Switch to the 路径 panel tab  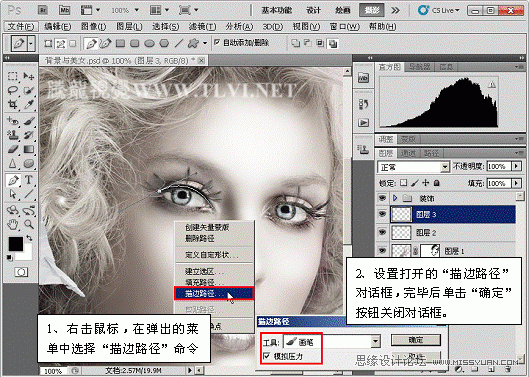tap(431, 154)
